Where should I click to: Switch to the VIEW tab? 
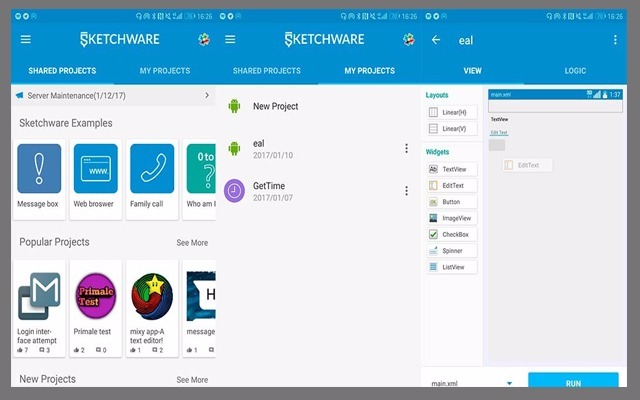(x=473, y=71)
